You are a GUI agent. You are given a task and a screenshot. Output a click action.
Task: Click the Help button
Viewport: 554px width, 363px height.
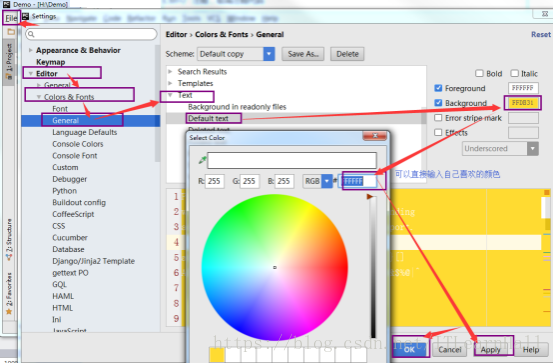click(531, 349)
